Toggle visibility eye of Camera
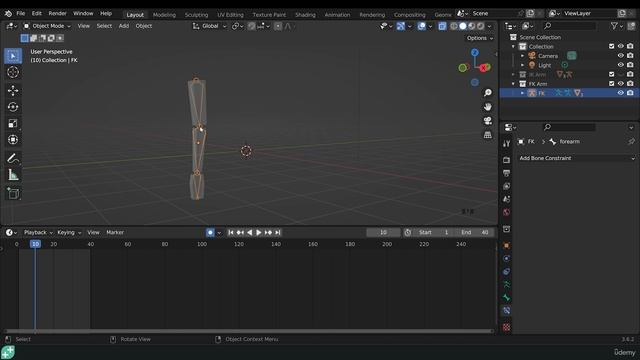 click(620, 56)
